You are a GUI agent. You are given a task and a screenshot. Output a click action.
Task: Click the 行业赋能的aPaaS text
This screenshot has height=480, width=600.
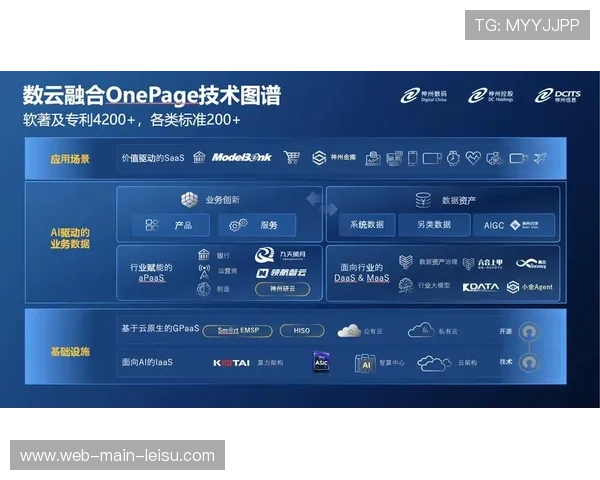tap(152, 273)
